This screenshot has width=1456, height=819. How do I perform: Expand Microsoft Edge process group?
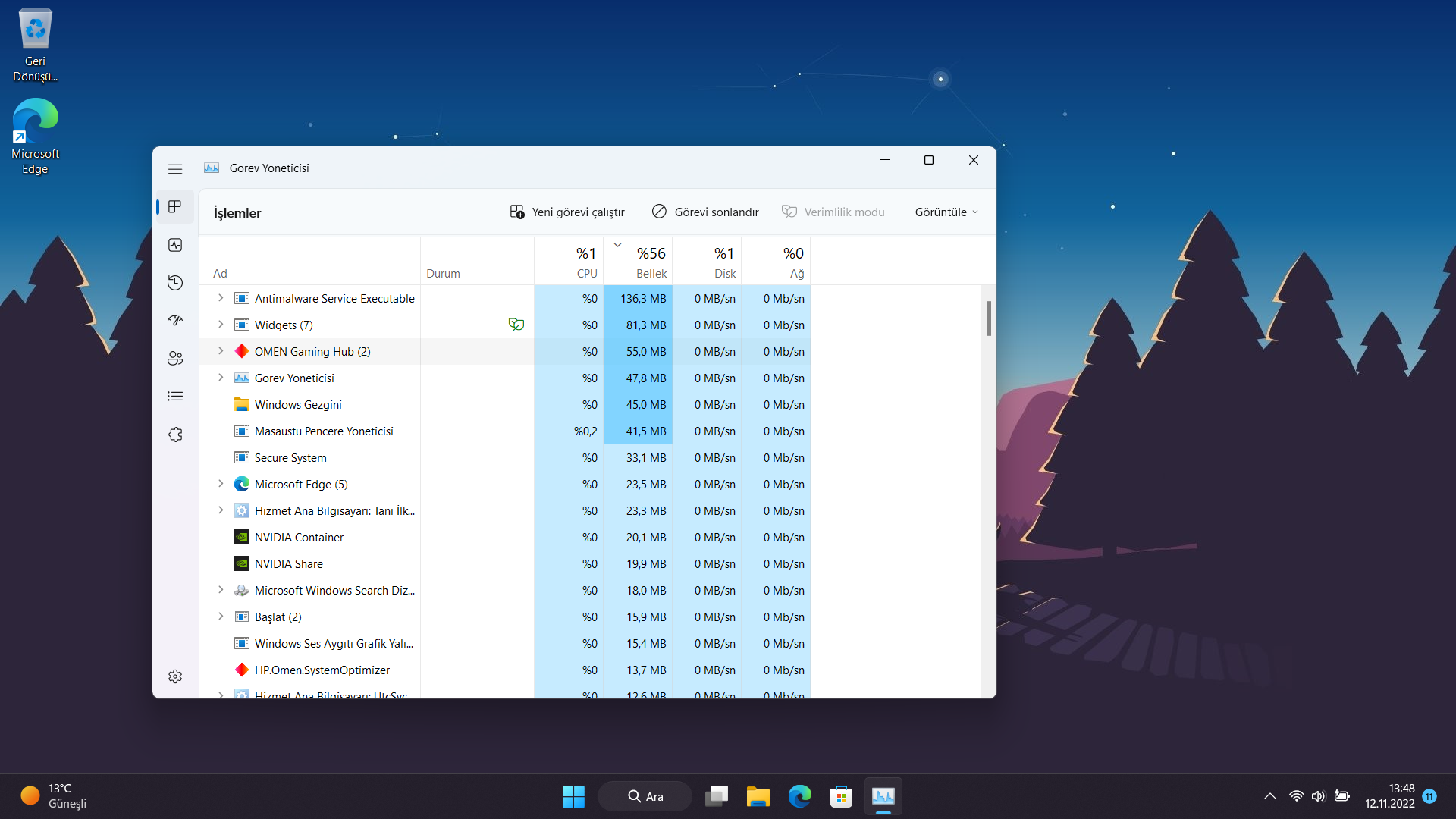pyautogui.click(x=221, y=484)
